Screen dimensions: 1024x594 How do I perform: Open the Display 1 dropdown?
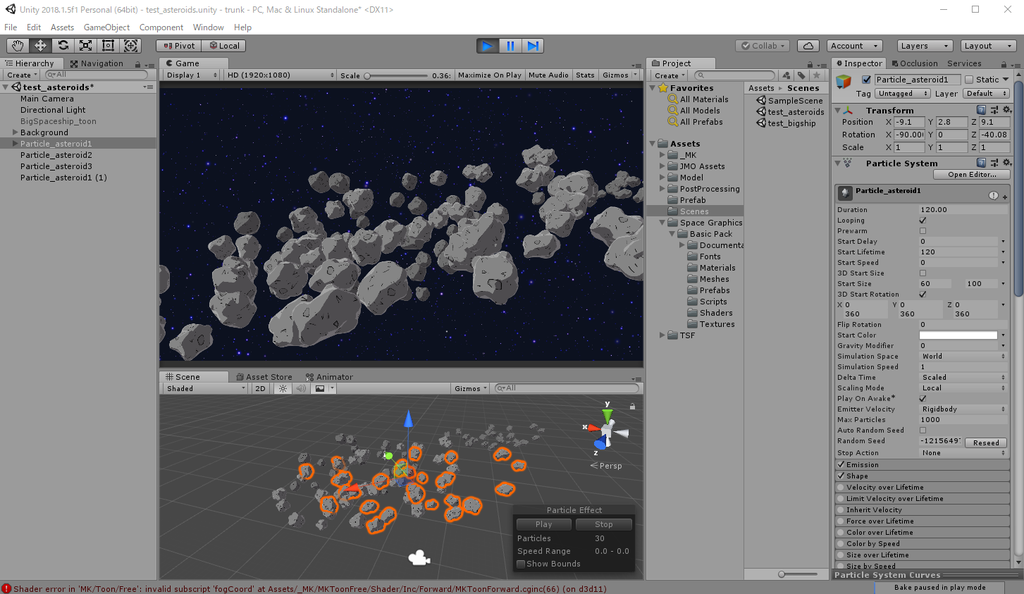click(x=190, y=75)
